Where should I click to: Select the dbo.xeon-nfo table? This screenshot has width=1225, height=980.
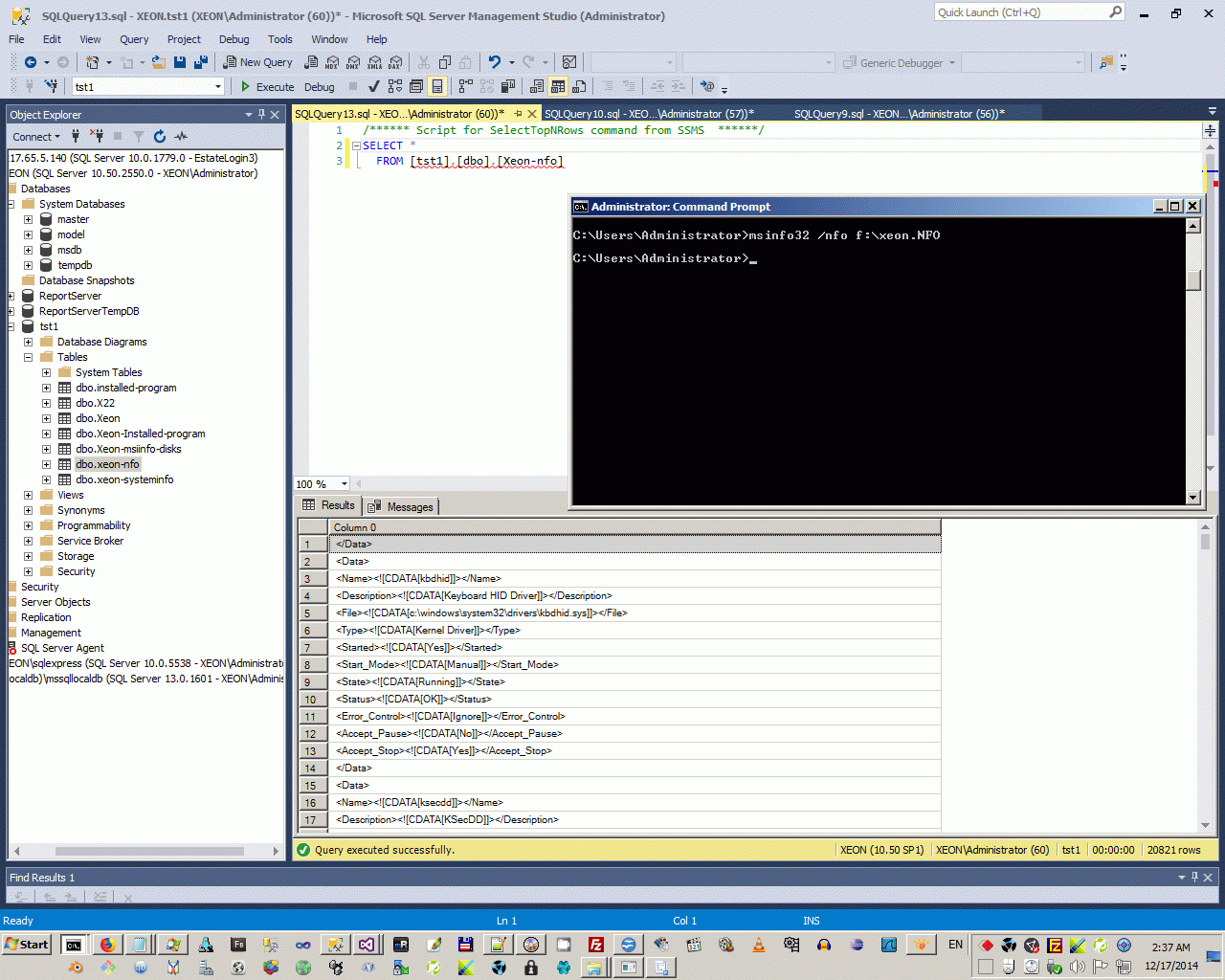click(107, 464)
